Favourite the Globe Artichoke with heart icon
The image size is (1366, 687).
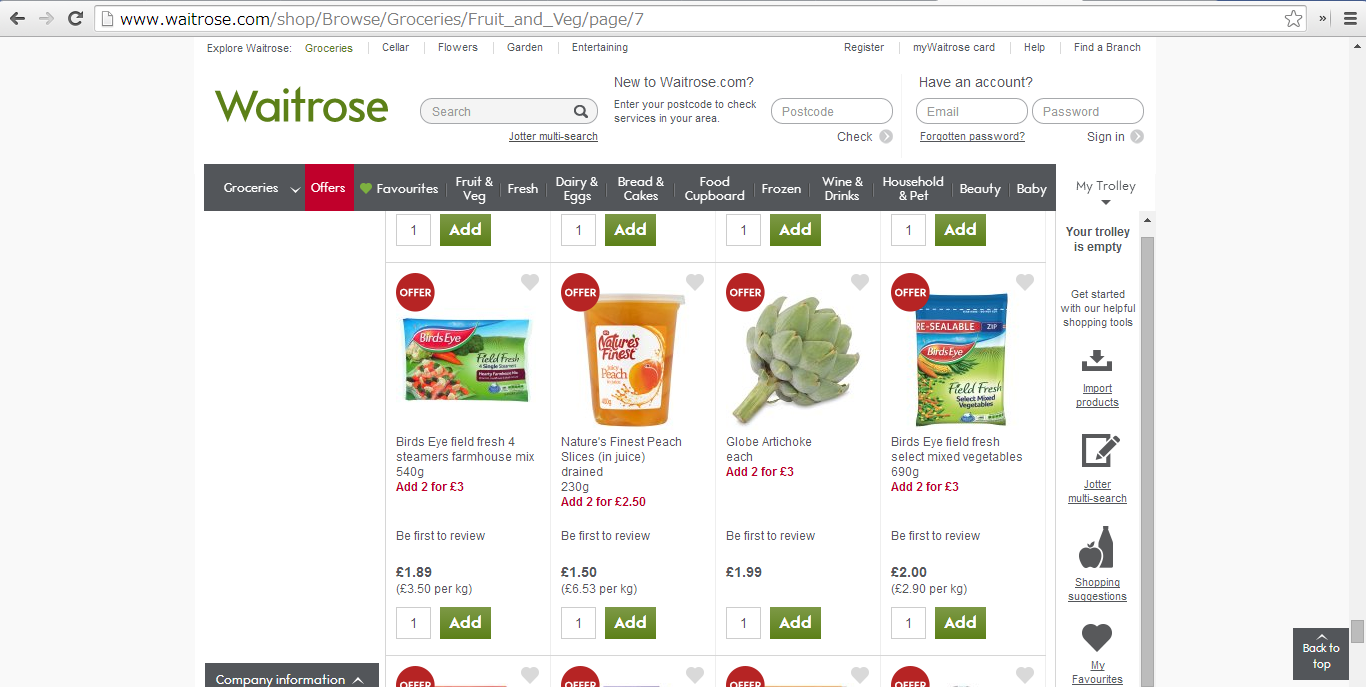pos(860,283)
